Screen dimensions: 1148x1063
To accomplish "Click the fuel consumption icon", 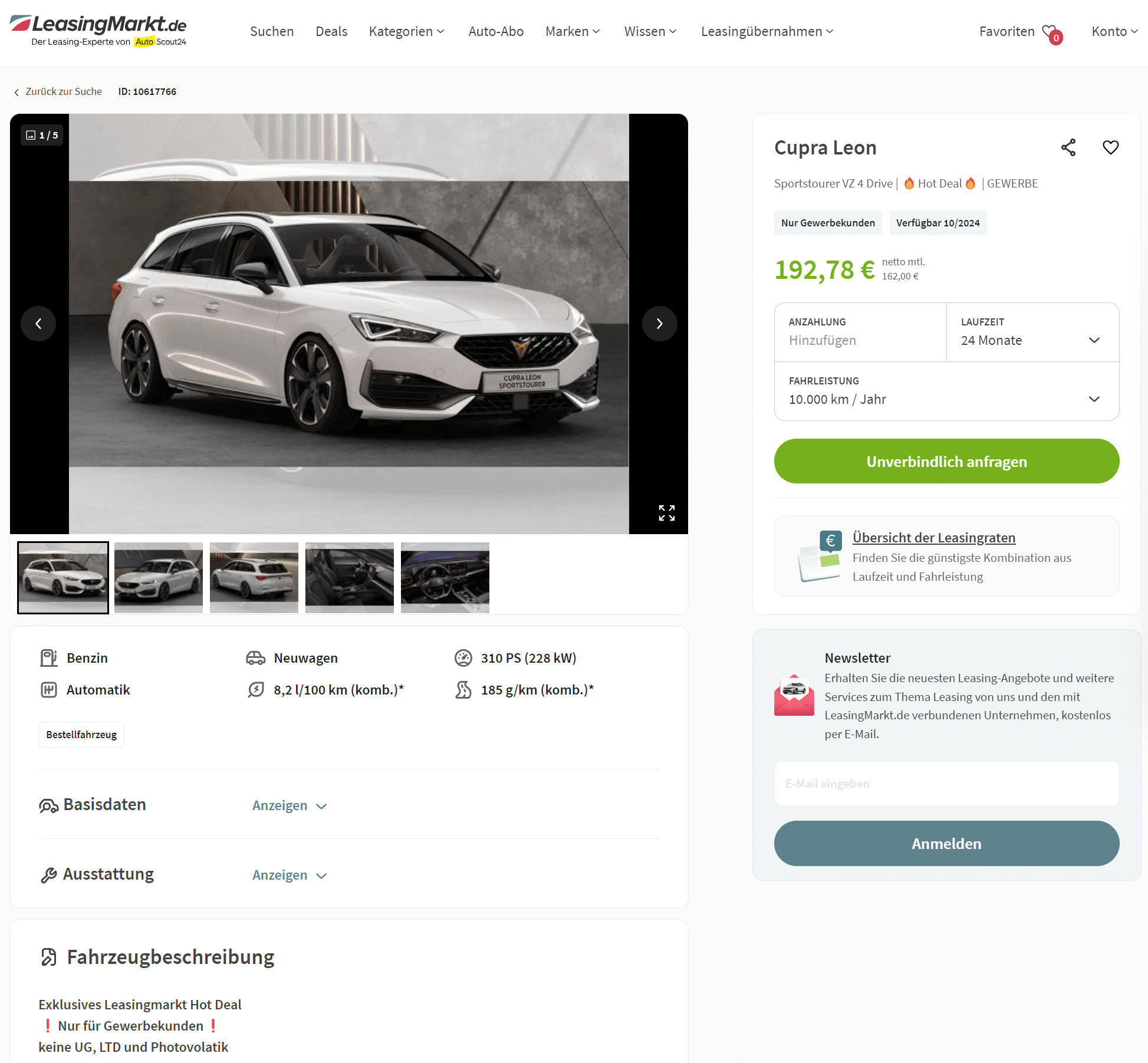I will pos(255,690).
